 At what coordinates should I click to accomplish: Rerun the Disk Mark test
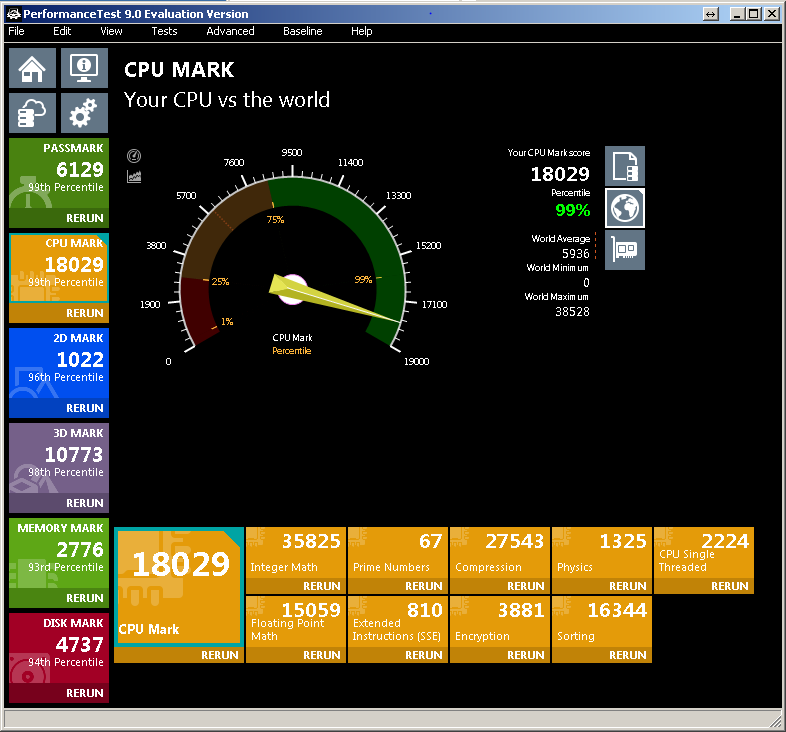click(59, 693)
